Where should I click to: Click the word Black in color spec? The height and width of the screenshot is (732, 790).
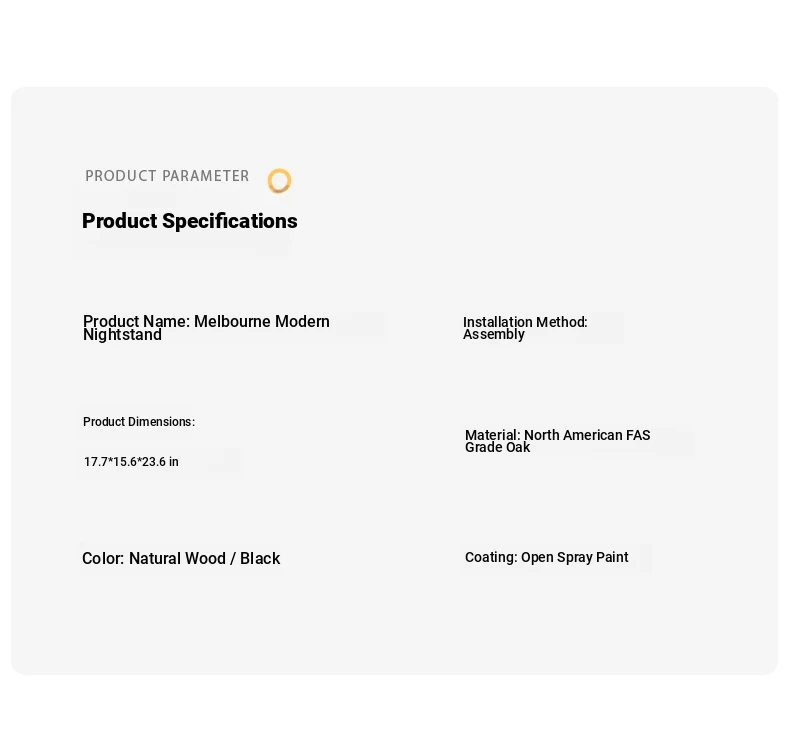pyautogui.click(x=260, y=558)
